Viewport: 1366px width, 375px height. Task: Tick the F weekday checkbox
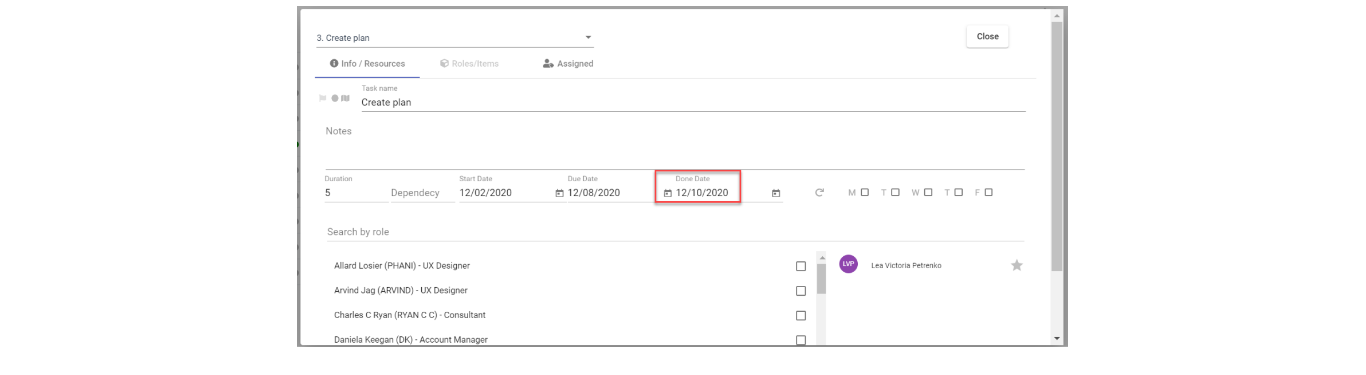click(x=988, y=192)
